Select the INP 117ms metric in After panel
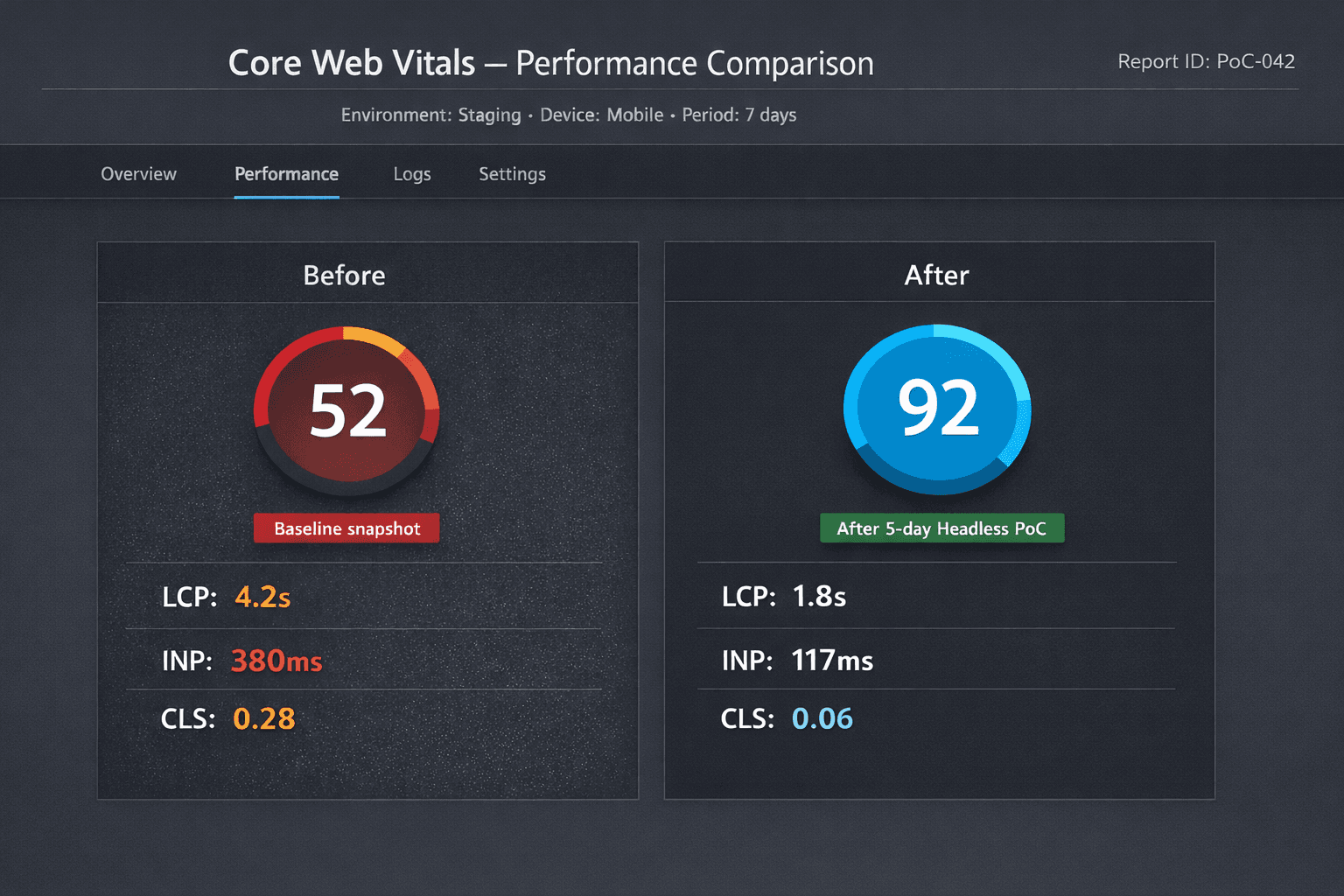Screen dimensions: 1344x896 click(x=832, y=661)
